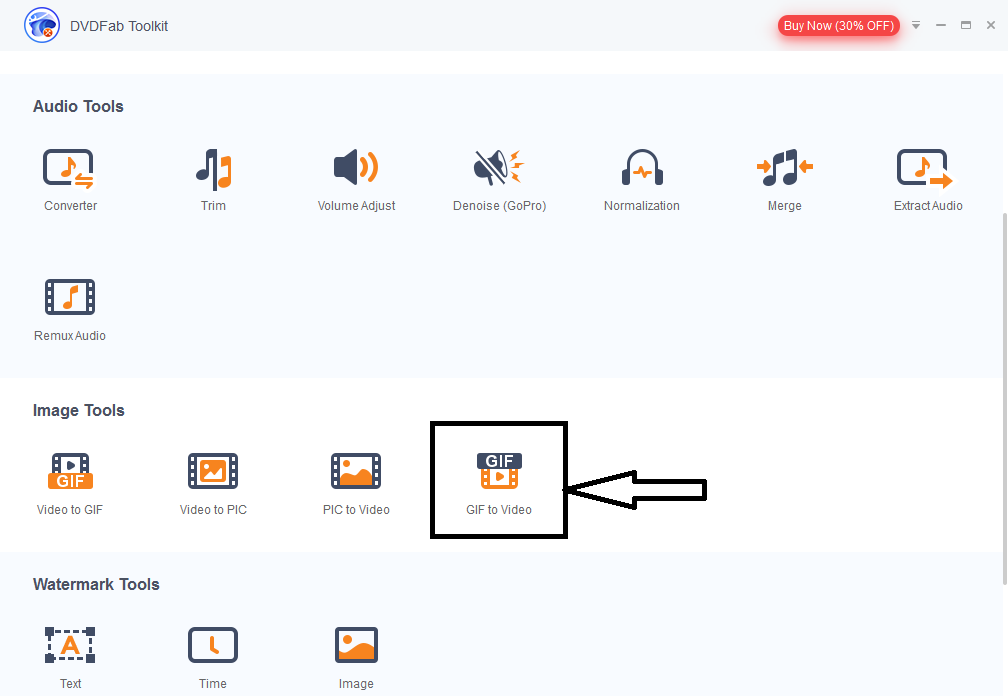This screenshot has width=1008, height=696.
Task: Open the Text watermark tool
Action: point(70,657)
